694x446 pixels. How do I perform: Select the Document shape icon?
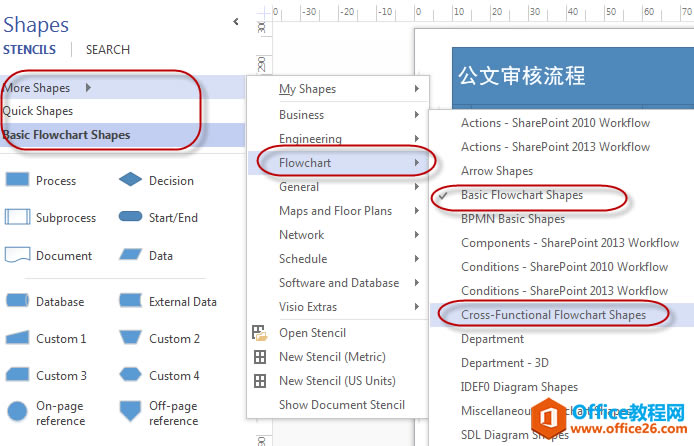click(x=17, y=255)
